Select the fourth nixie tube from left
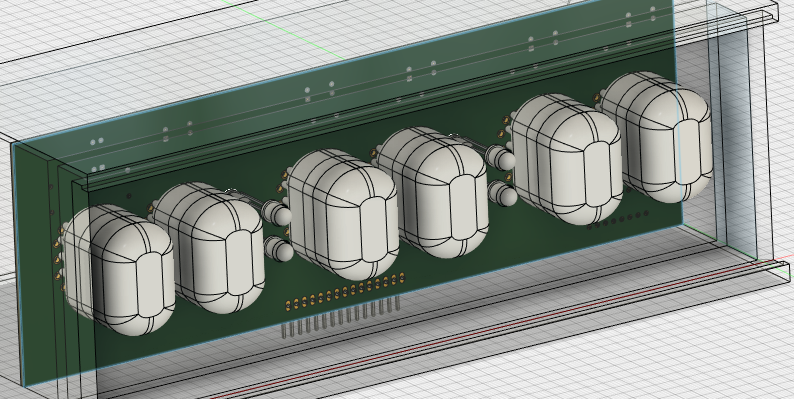Screen dimensions: 794x399 [433, 192]
